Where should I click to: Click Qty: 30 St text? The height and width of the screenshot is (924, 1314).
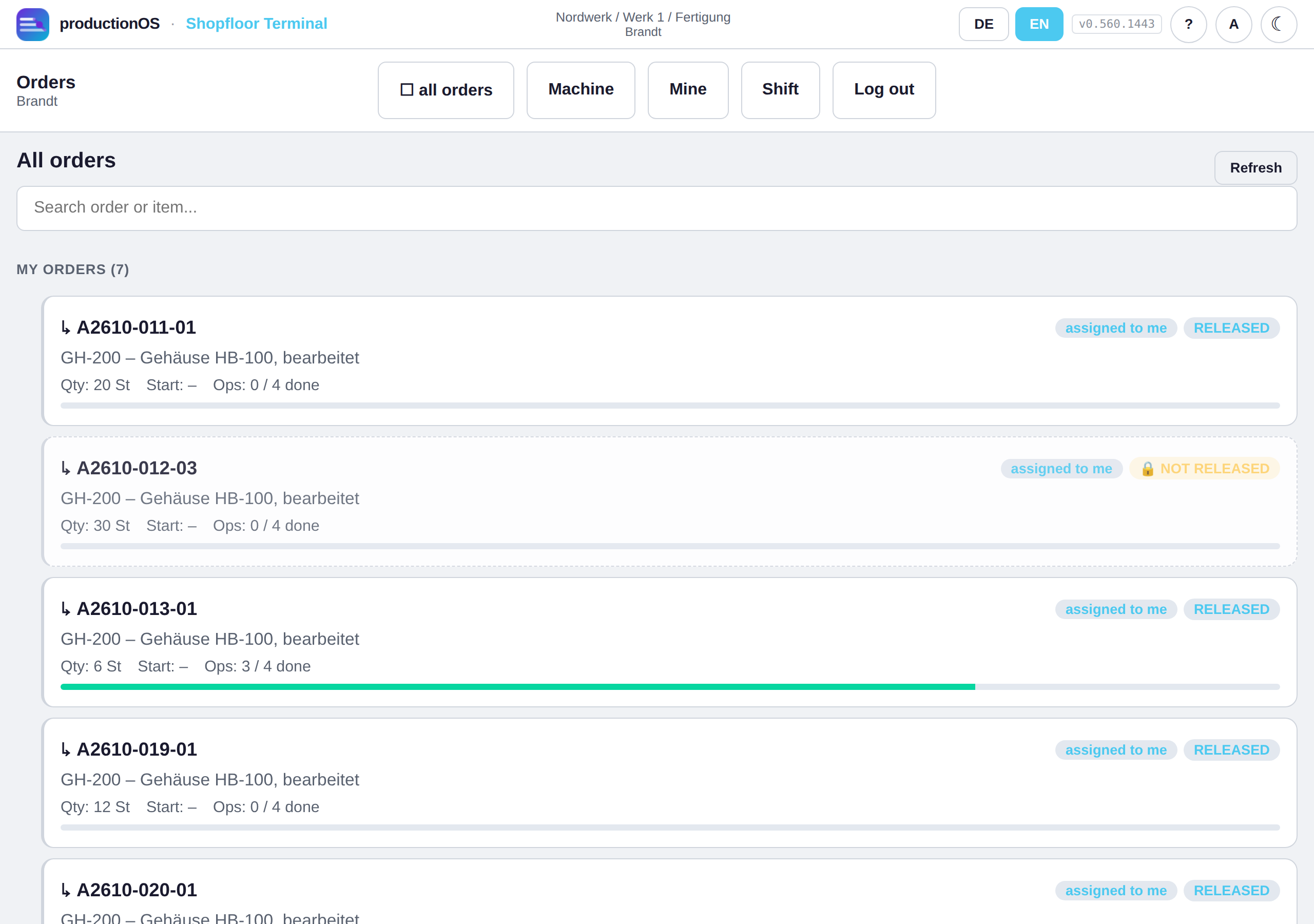point(95,526)
